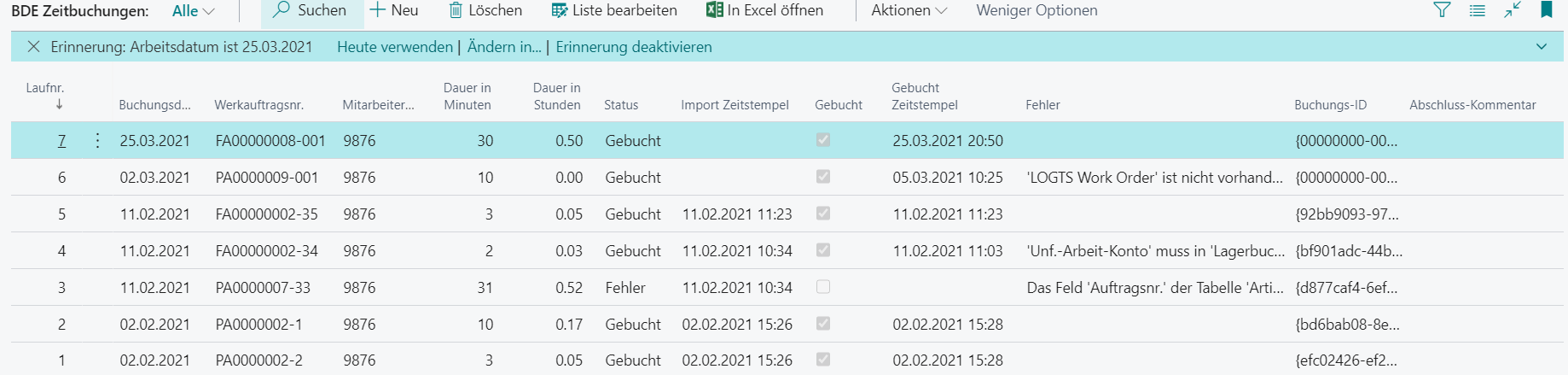Click the bookmark icon
The width and height of the screenshot is (1568, 375).
(1546, 9)
